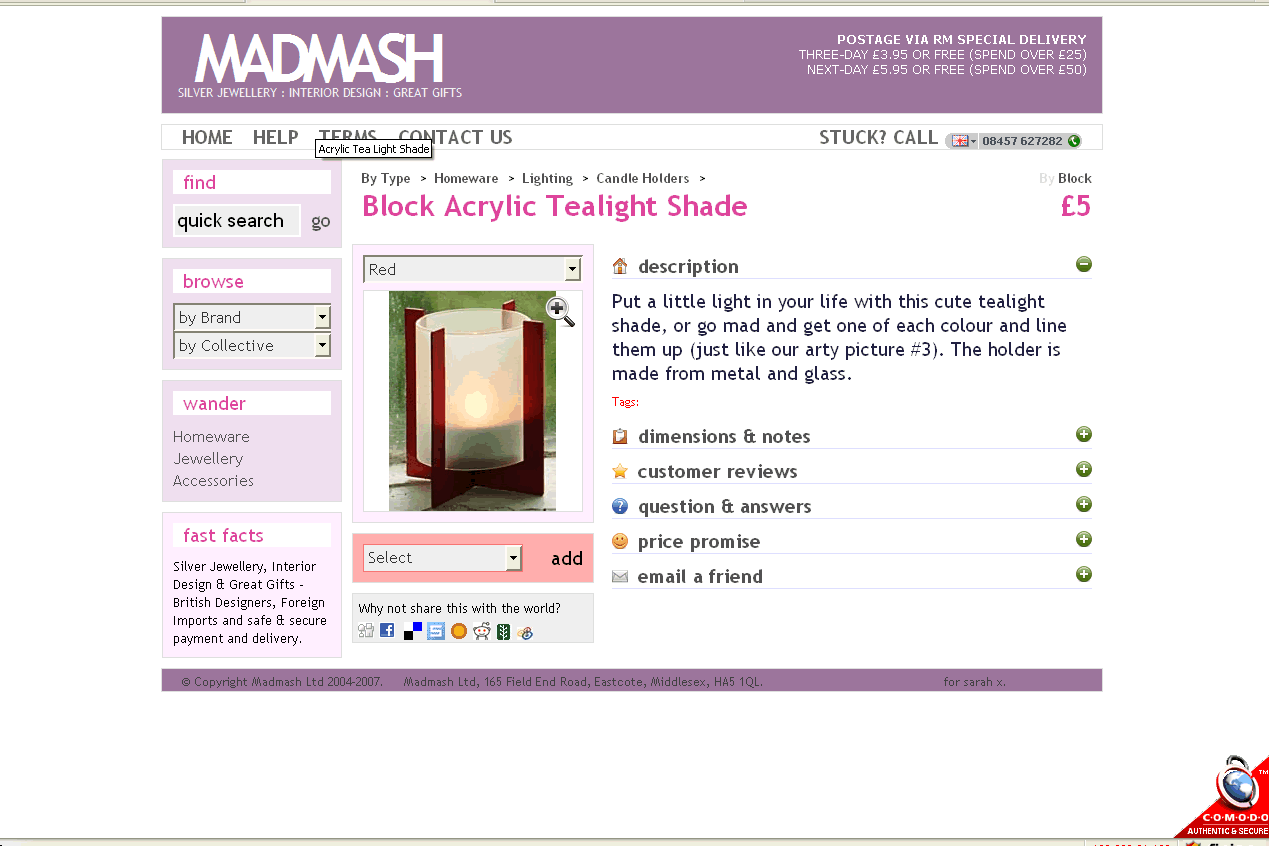Click the Comodo Authentic & Secure badge

coord(1227,800)
